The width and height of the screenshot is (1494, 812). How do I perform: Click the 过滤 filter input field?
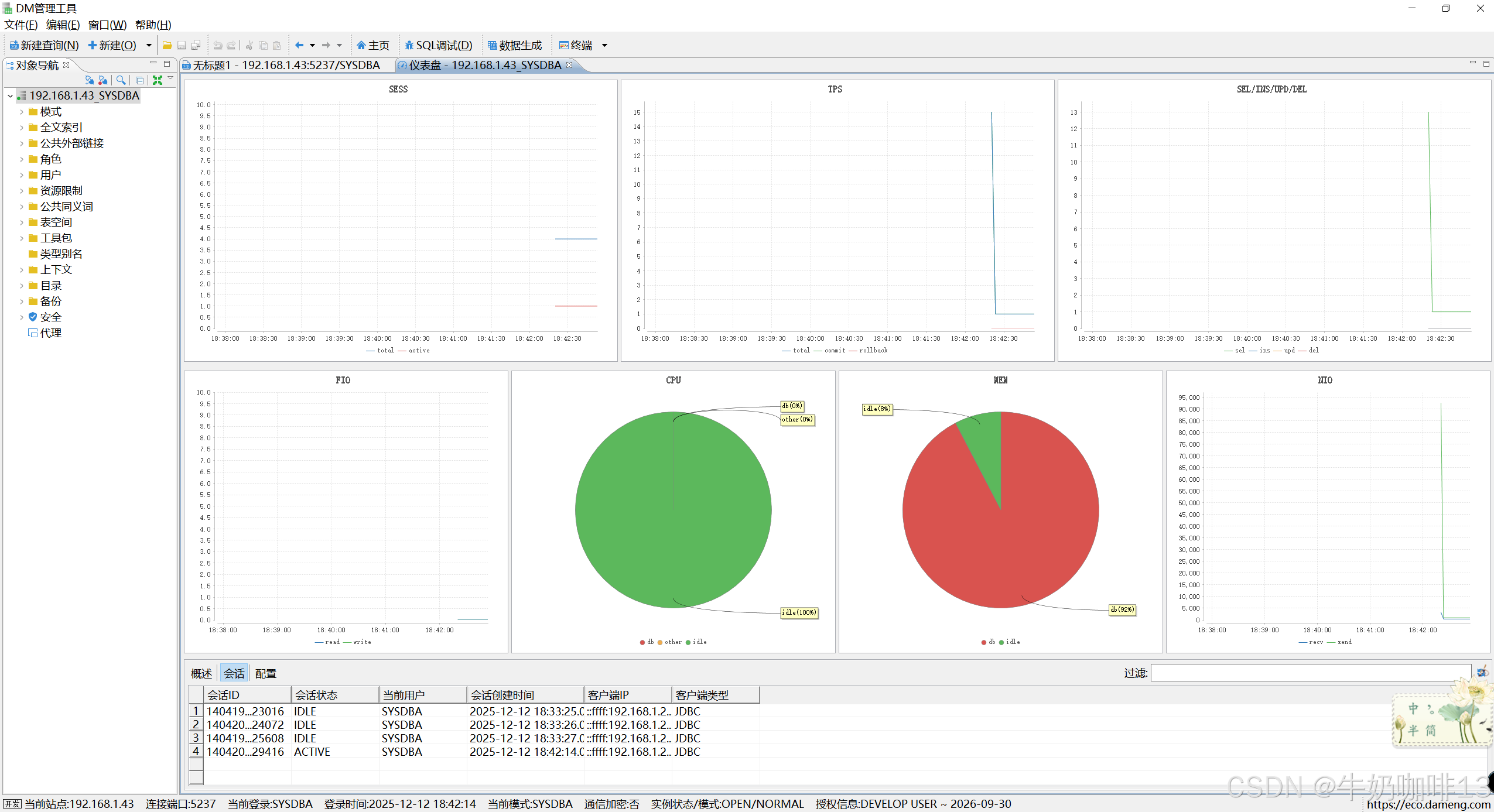(1310, 673)
